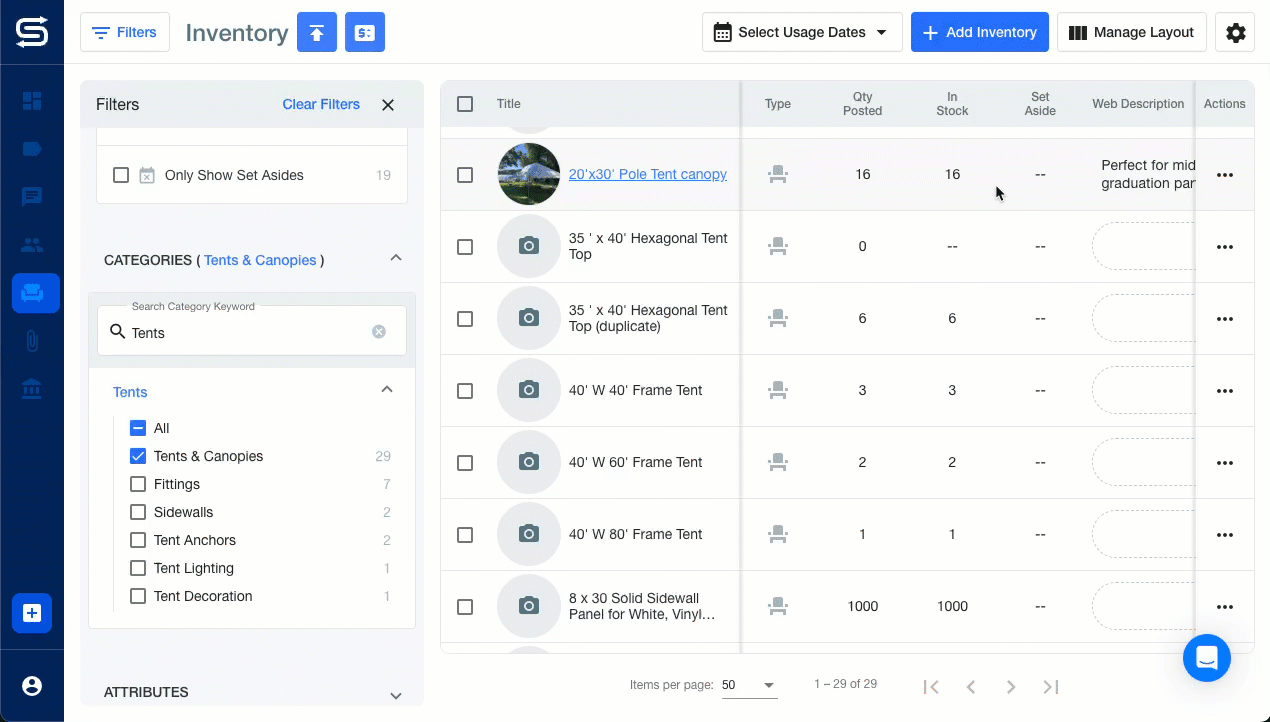1270x722 pixels.
Task: Open the people icon in left sidebar
Action: pyautogui.click(x=32, y=245)
